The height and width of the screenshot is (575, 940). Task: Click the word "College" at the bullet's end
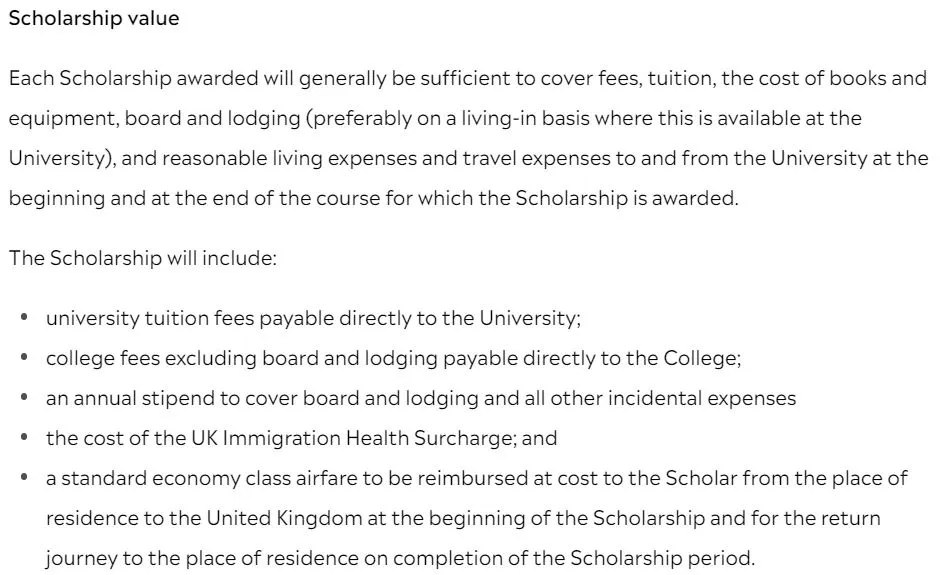pyautogui.click(x=702, y=359)
